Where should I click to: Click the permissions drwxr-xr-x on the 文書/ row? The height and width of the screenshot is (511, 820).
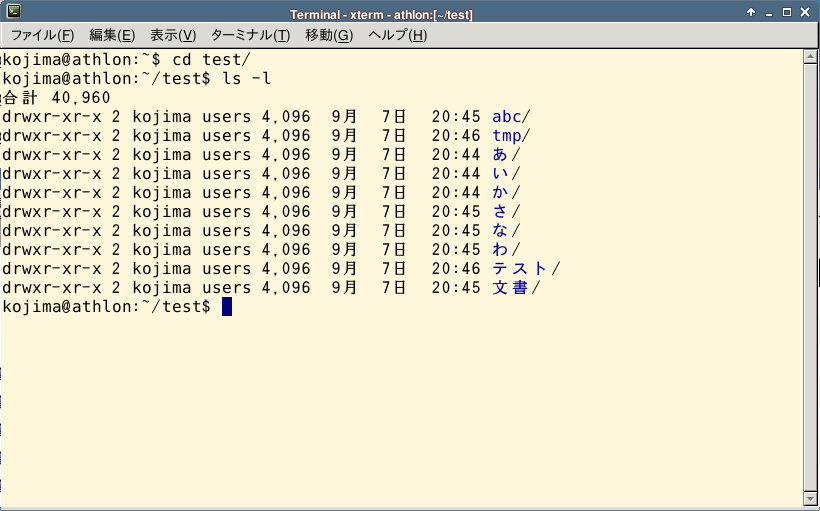pyautogui.click(x=52, y=288)
